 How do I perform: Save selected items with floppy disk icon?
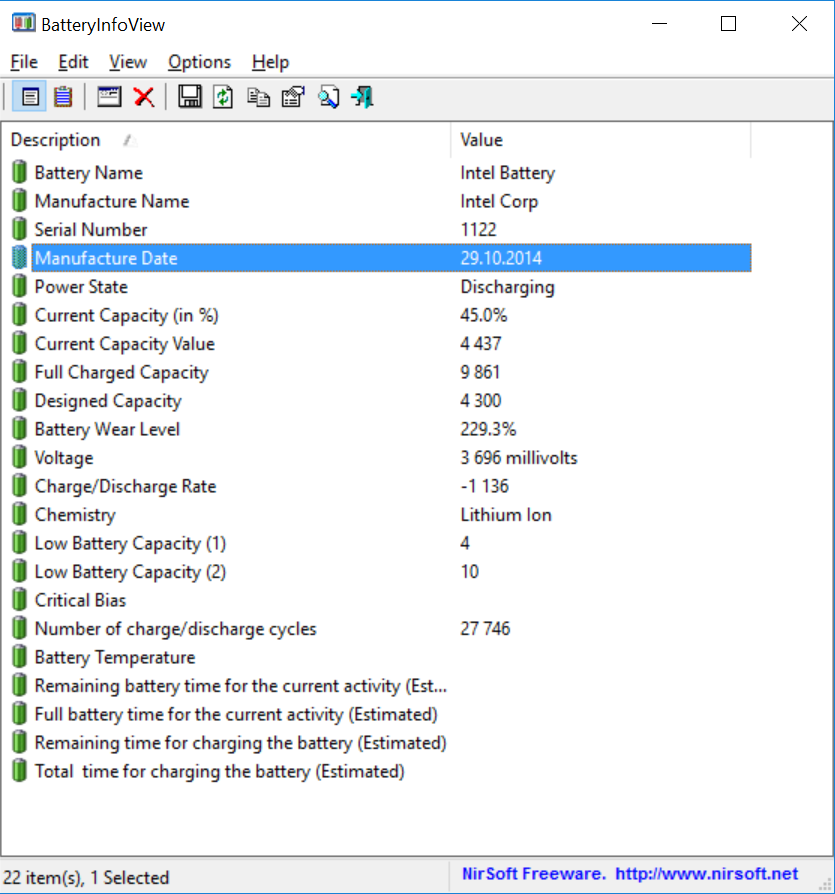pos(190,97)
